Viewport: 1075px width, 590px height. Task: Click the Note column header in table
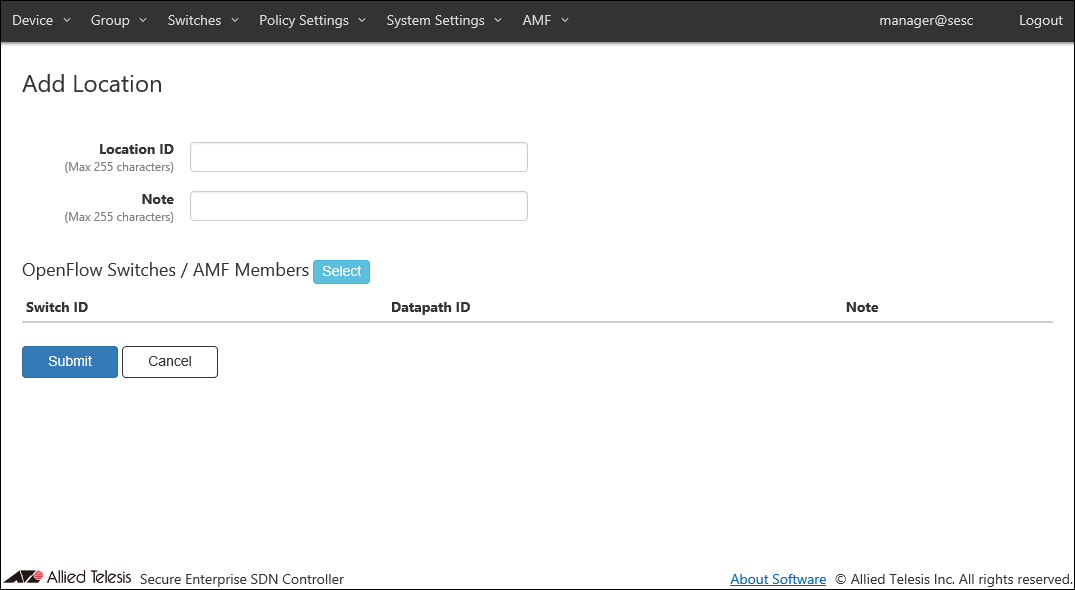pyautogui.click(x=862, y=307)
